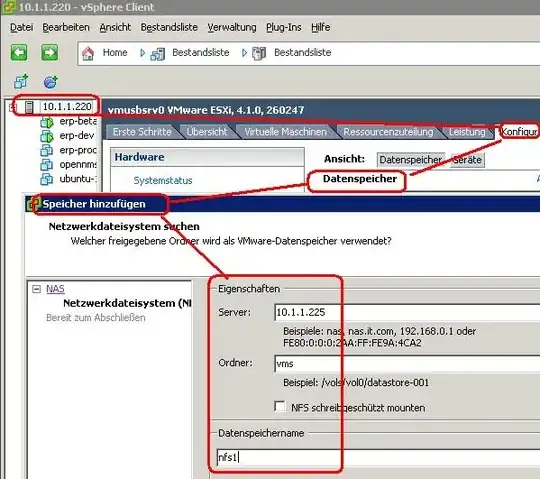This screenshot has width=540, height=479.
Task: Open the Ansicht menu
Action: (115, 27)
